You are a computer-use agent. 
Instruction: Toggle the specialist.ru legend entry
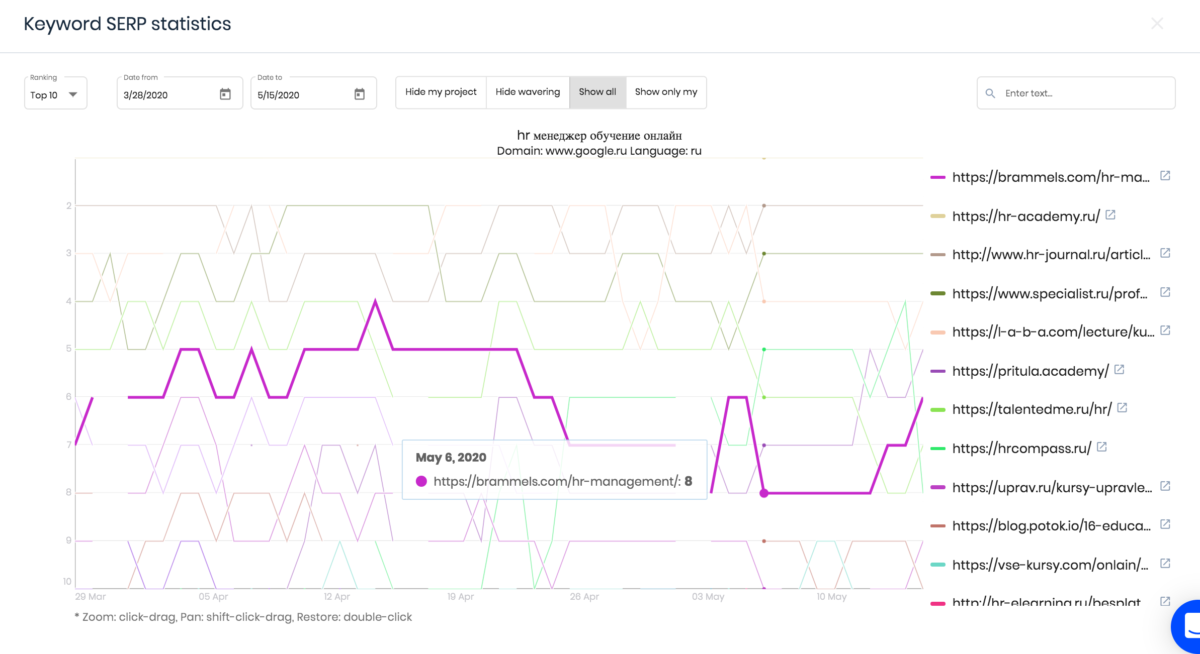pyautogui.click(x=1050, y=294)
